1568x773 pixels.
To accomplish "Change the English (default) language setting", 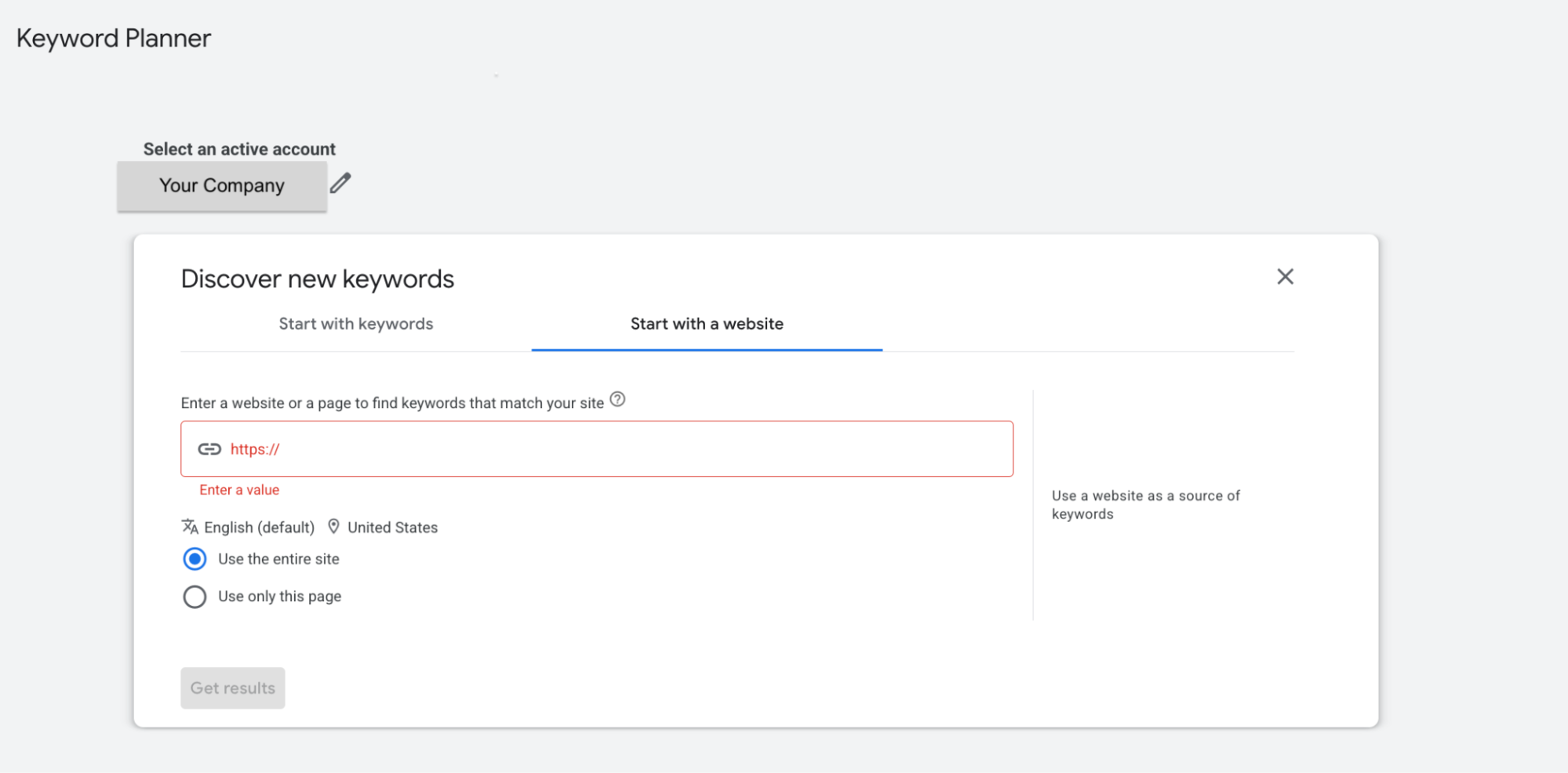I will pyautogui.click(x=259, y=527).
